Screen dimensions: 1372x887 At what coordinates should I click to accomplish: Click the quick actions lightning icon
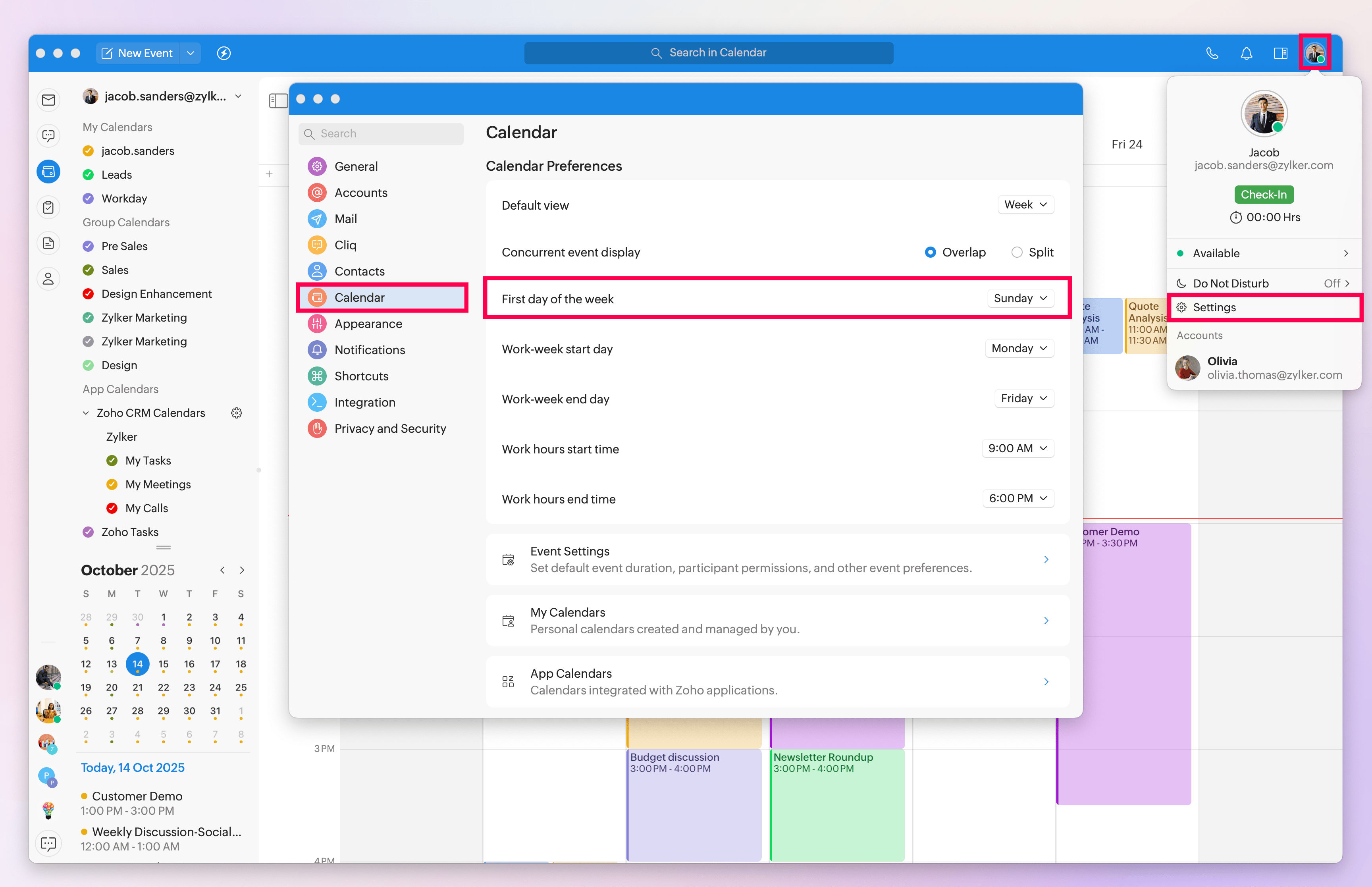(x=224, y=53)
